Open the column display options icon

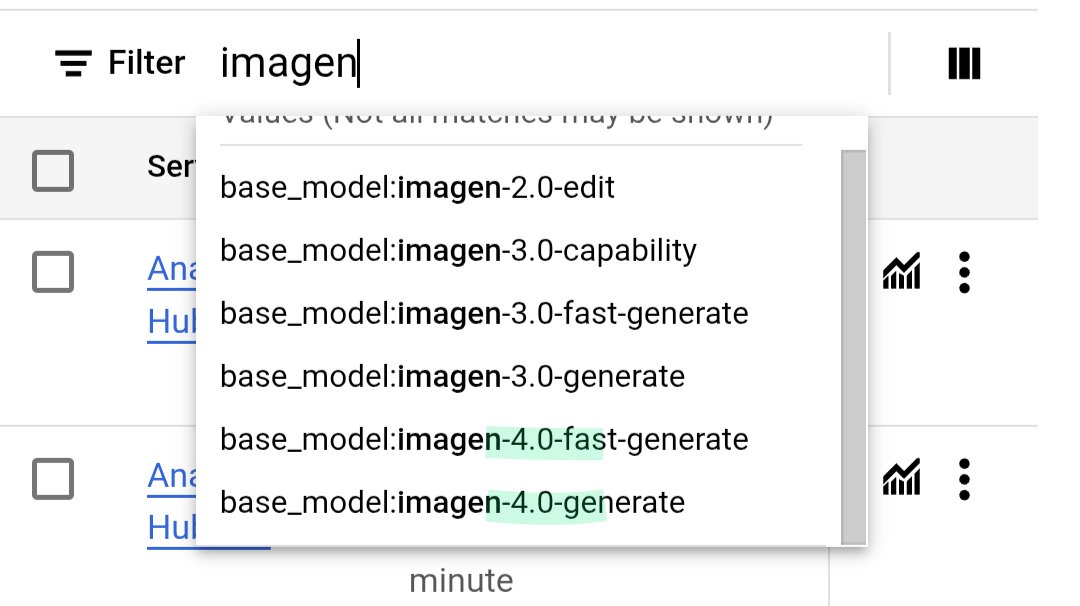[963, 62]
